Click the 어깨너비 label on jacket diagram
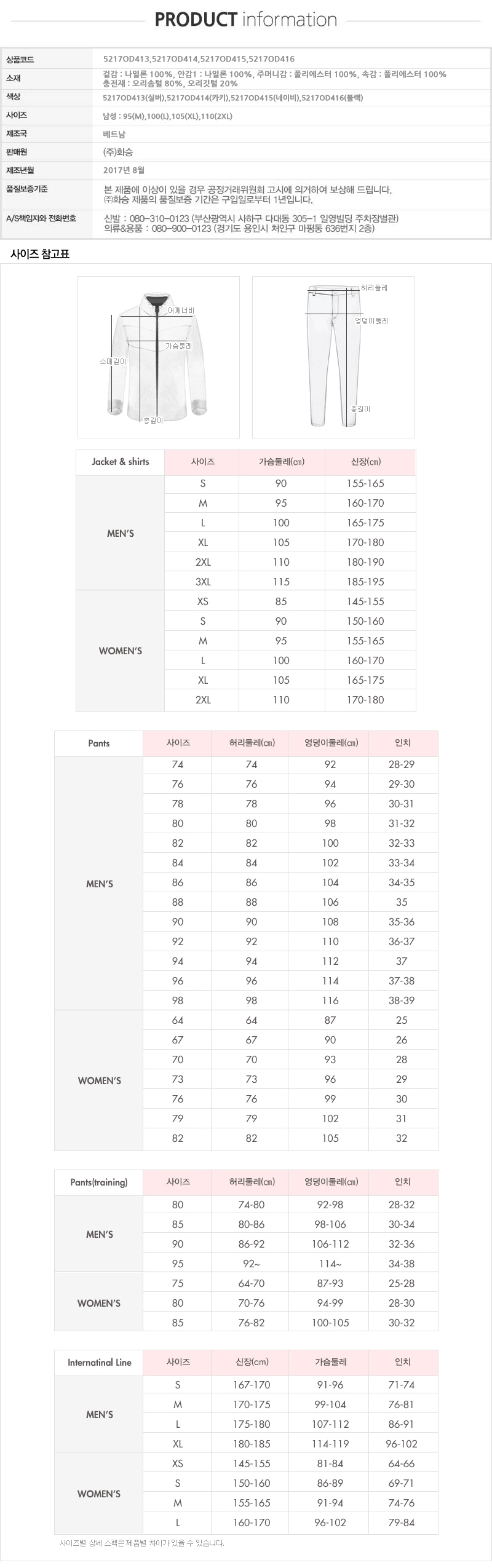492x1568 pixels. (x=181, y=311)
